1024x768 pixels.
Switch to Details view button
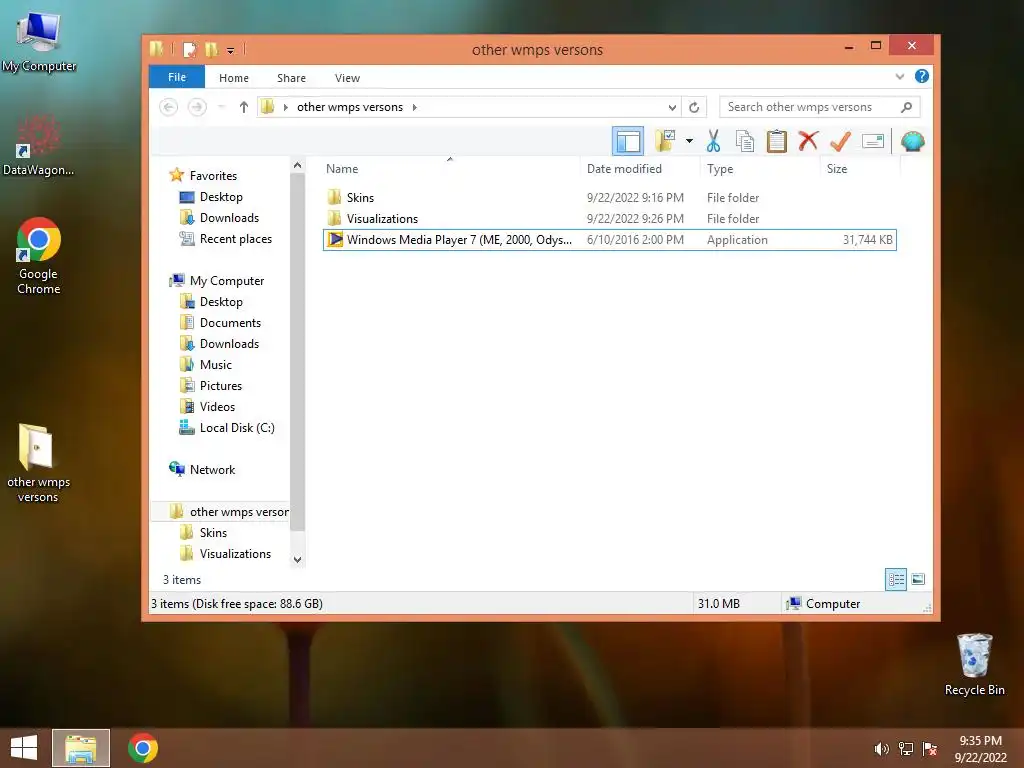tap(895, 579)
